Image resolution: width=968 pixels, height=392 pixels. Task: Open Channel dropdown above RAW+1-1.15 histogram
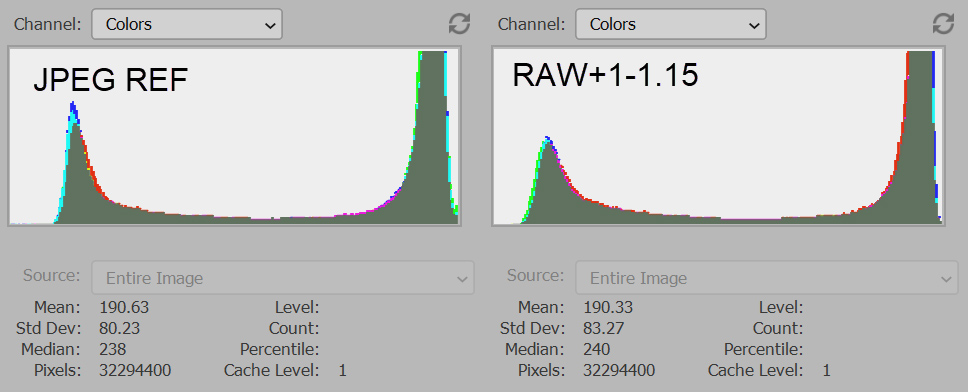click(x=671, y=24)
